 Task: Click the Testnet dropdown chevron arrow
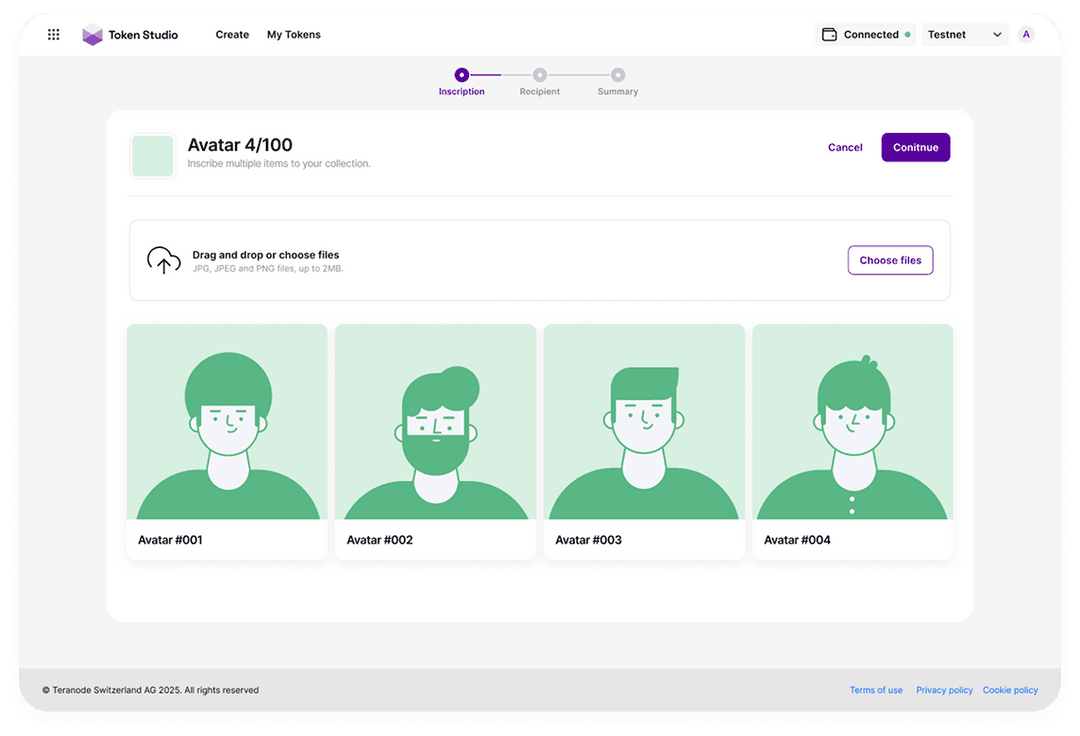997,35
